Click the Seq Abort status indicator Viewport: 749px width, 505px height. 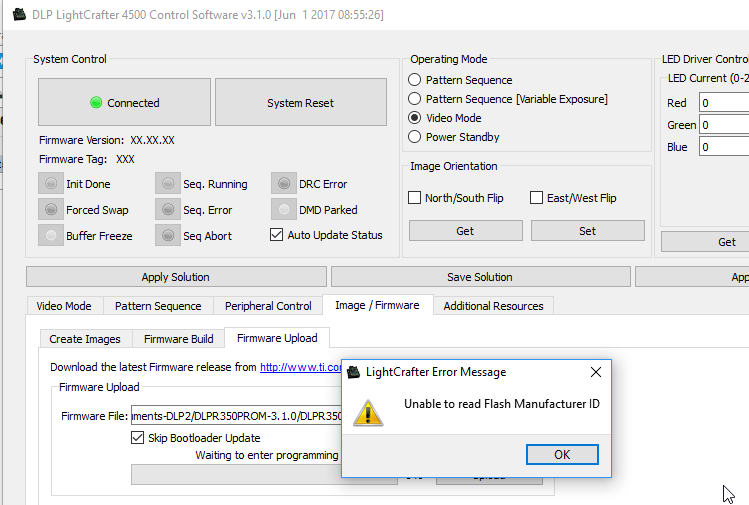(x=168, y=235)
